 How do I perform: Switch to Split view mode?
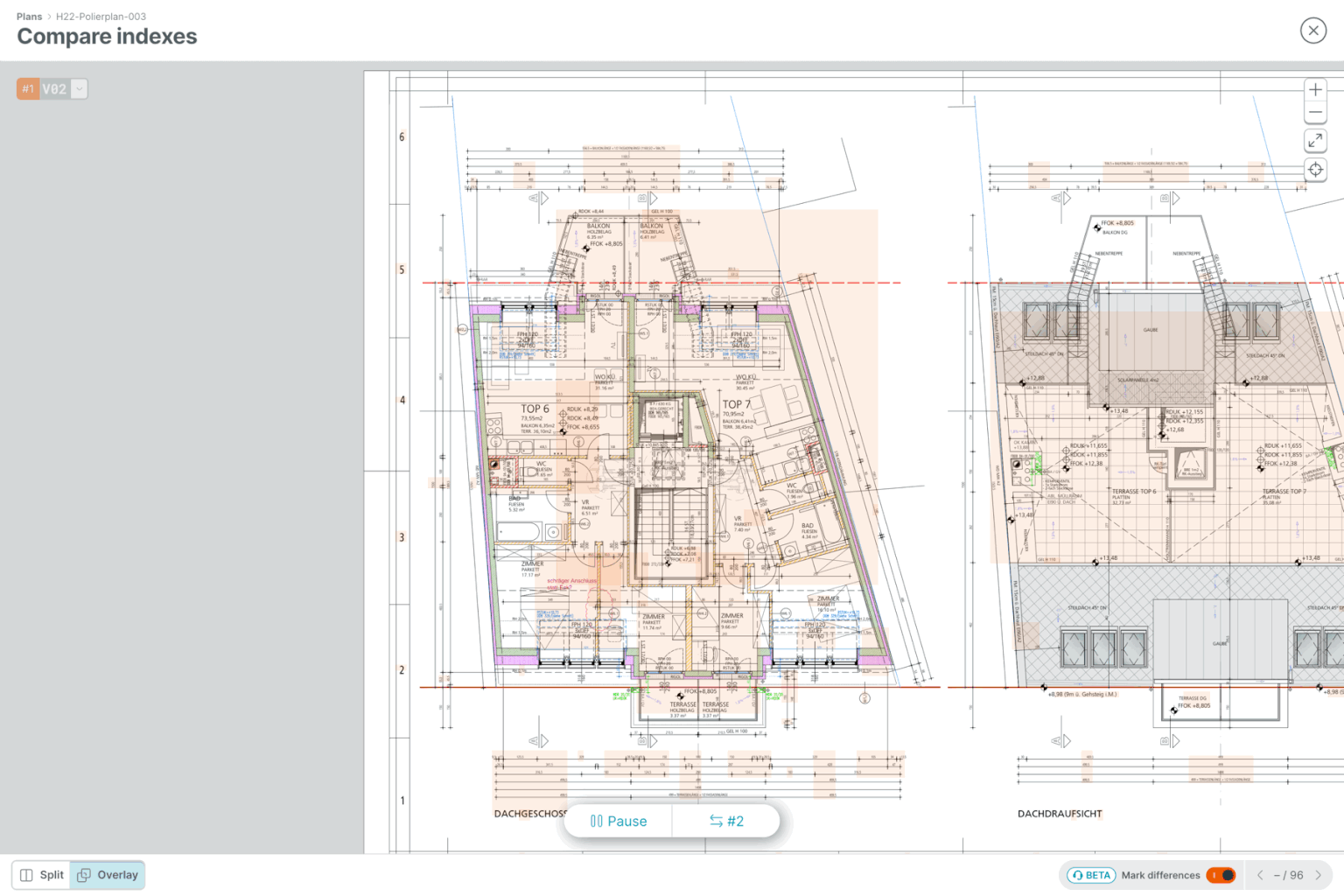coord(42,875)
